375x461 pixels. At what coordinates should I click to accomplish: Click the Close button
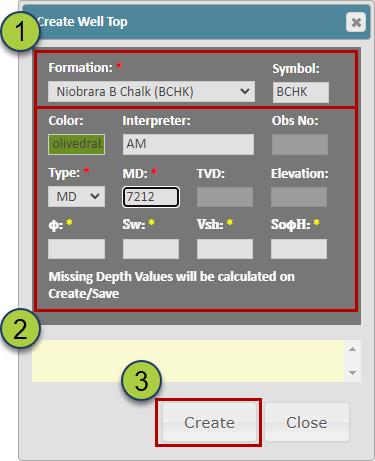click(x=307, y=422)
